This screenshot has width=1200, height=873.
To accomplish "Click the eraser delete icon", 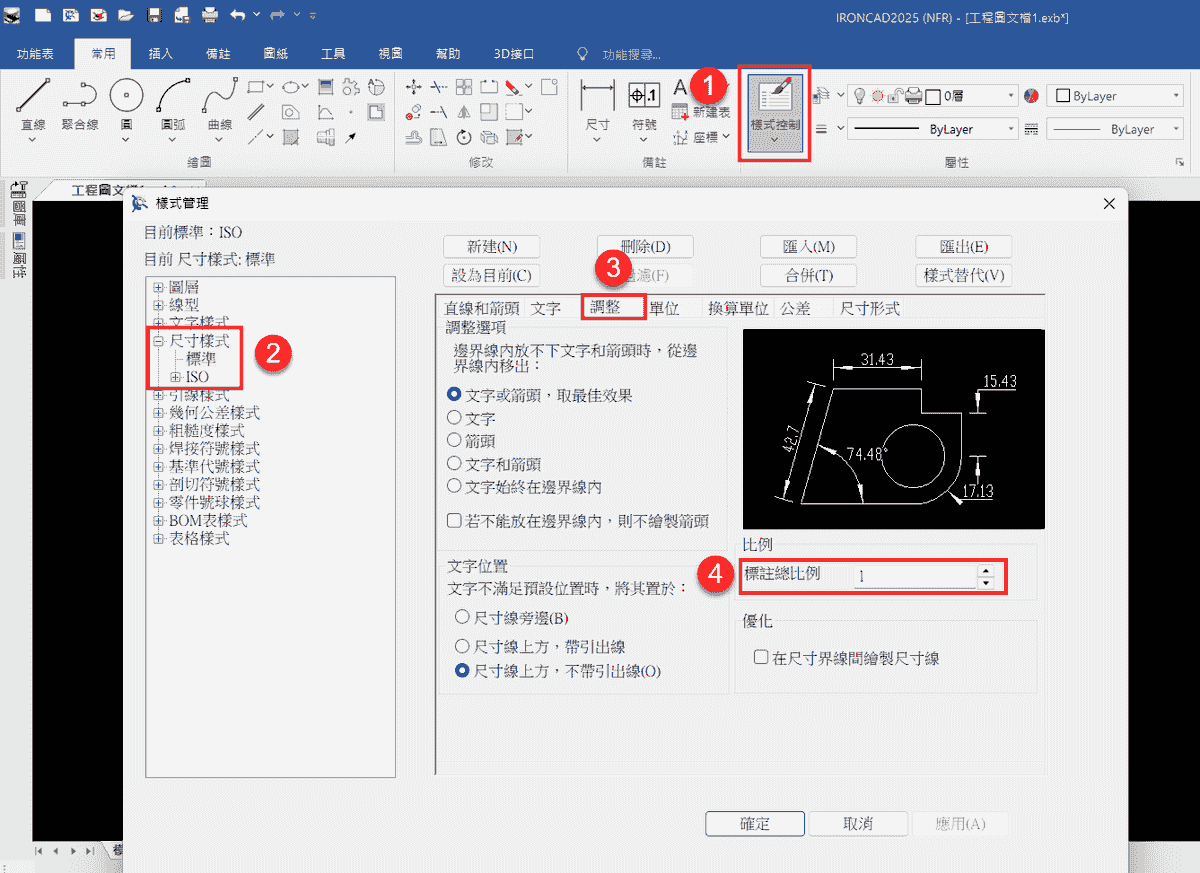I will click(x=514, y=87).
